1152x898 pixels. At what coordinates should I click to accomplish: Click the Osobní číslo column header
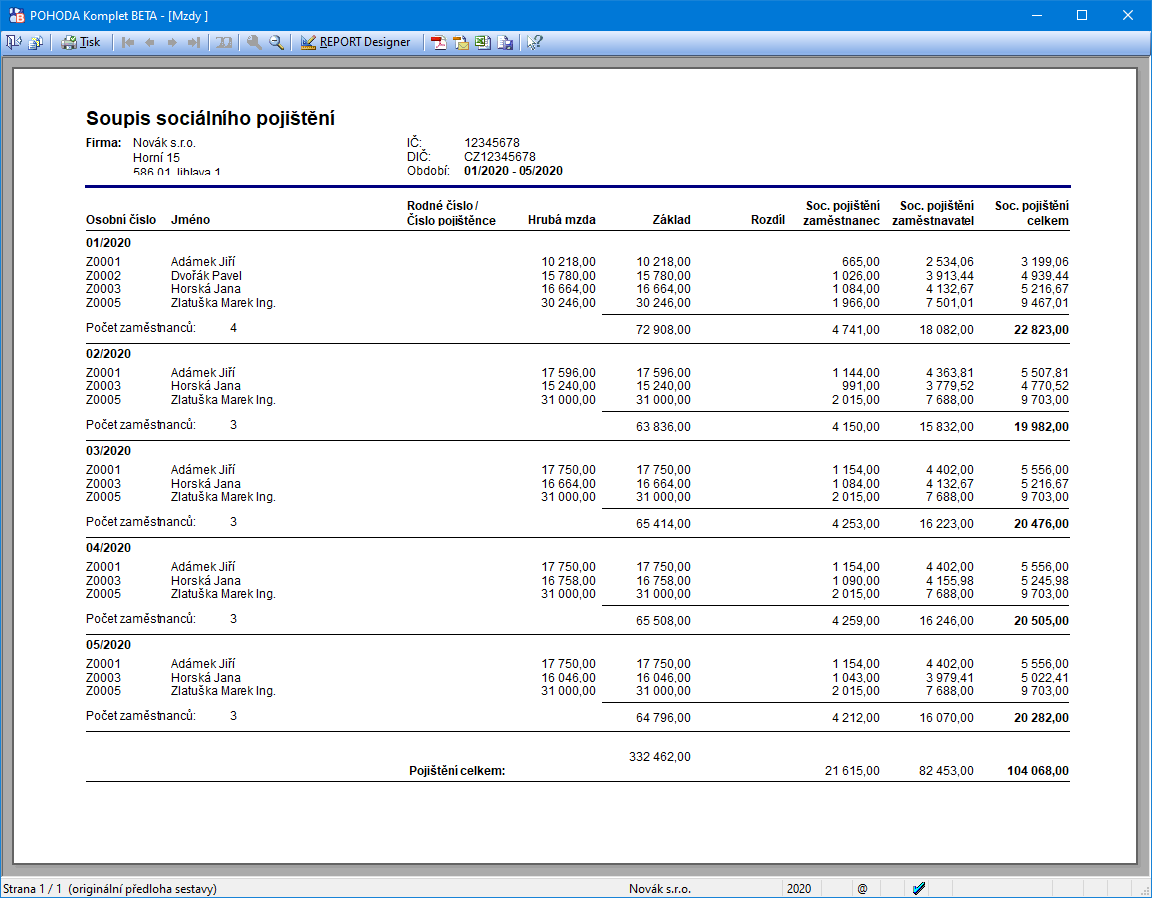click(x=120, y=220)
